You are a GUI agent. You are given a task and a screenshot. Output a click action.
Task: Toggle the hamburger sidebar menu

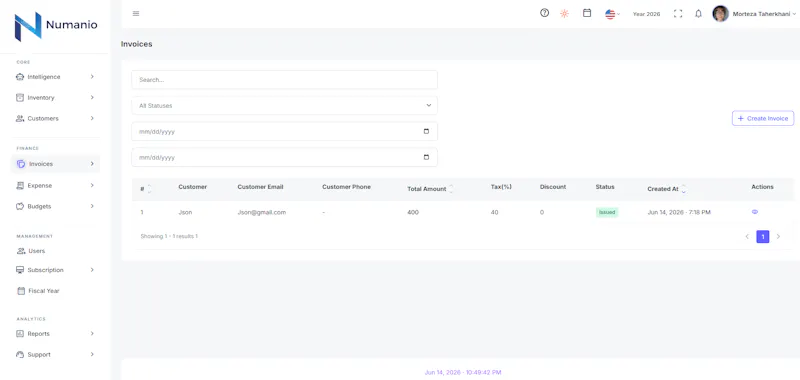pyautogui.click(x=136, y=14)
